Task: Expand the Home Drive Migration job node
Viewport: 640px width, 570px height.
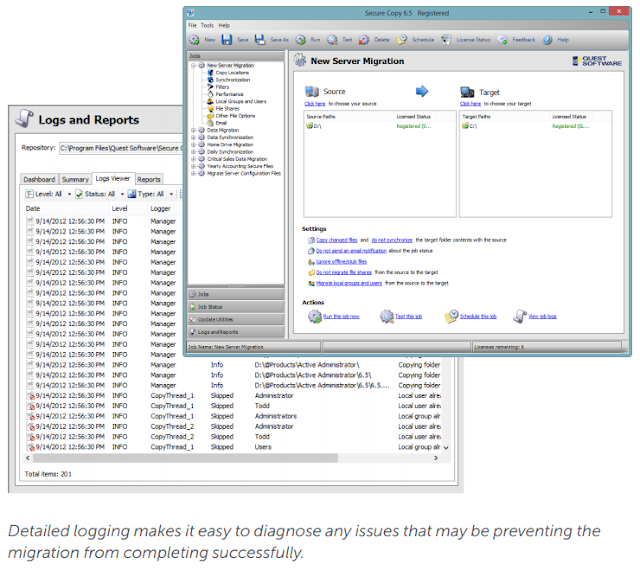Action: (x=194, y=145)
